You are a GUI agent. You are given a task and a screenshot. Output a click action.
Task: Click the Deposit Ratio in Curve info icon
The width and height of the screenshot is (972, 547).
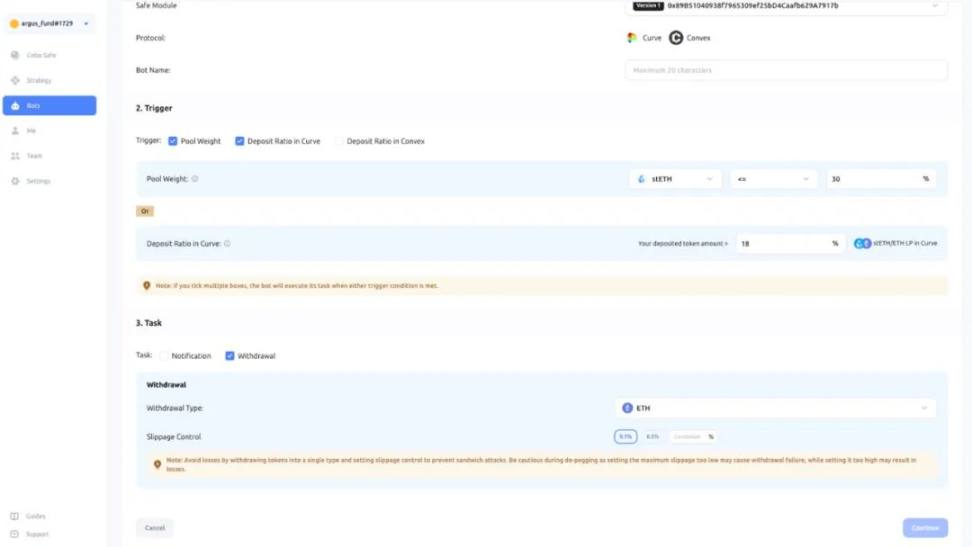pyautogui.click(x=228, y=244)
